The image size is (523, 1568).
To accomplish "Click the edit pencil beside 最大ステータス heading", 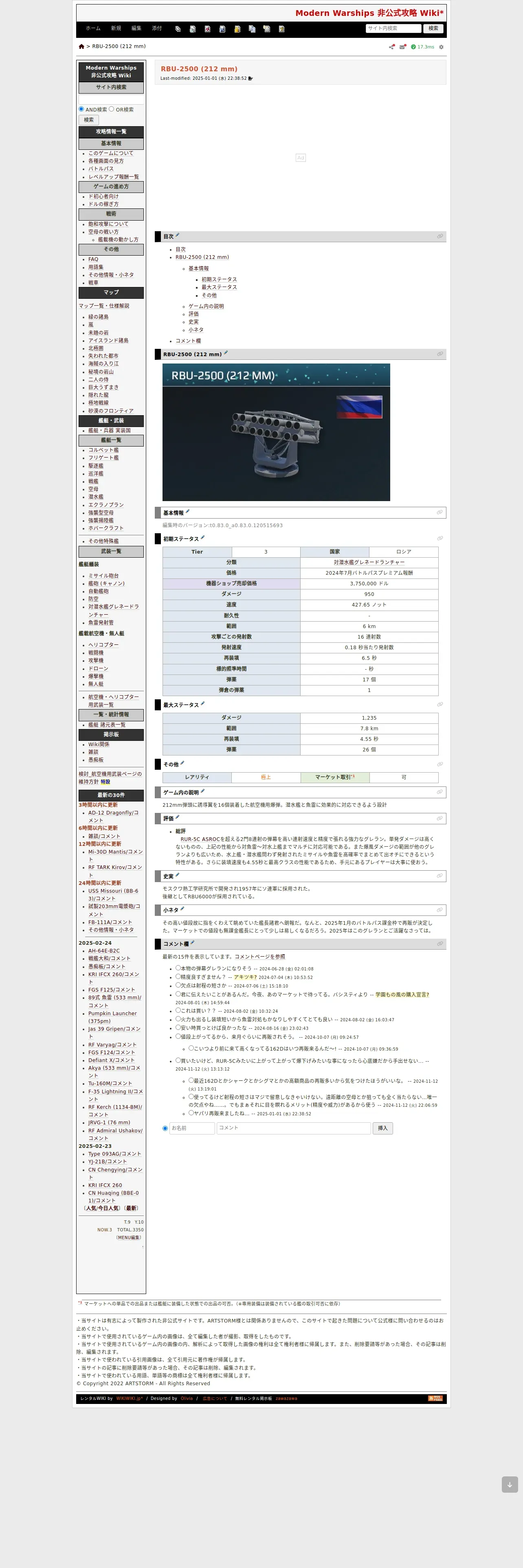I will (202, 704).
